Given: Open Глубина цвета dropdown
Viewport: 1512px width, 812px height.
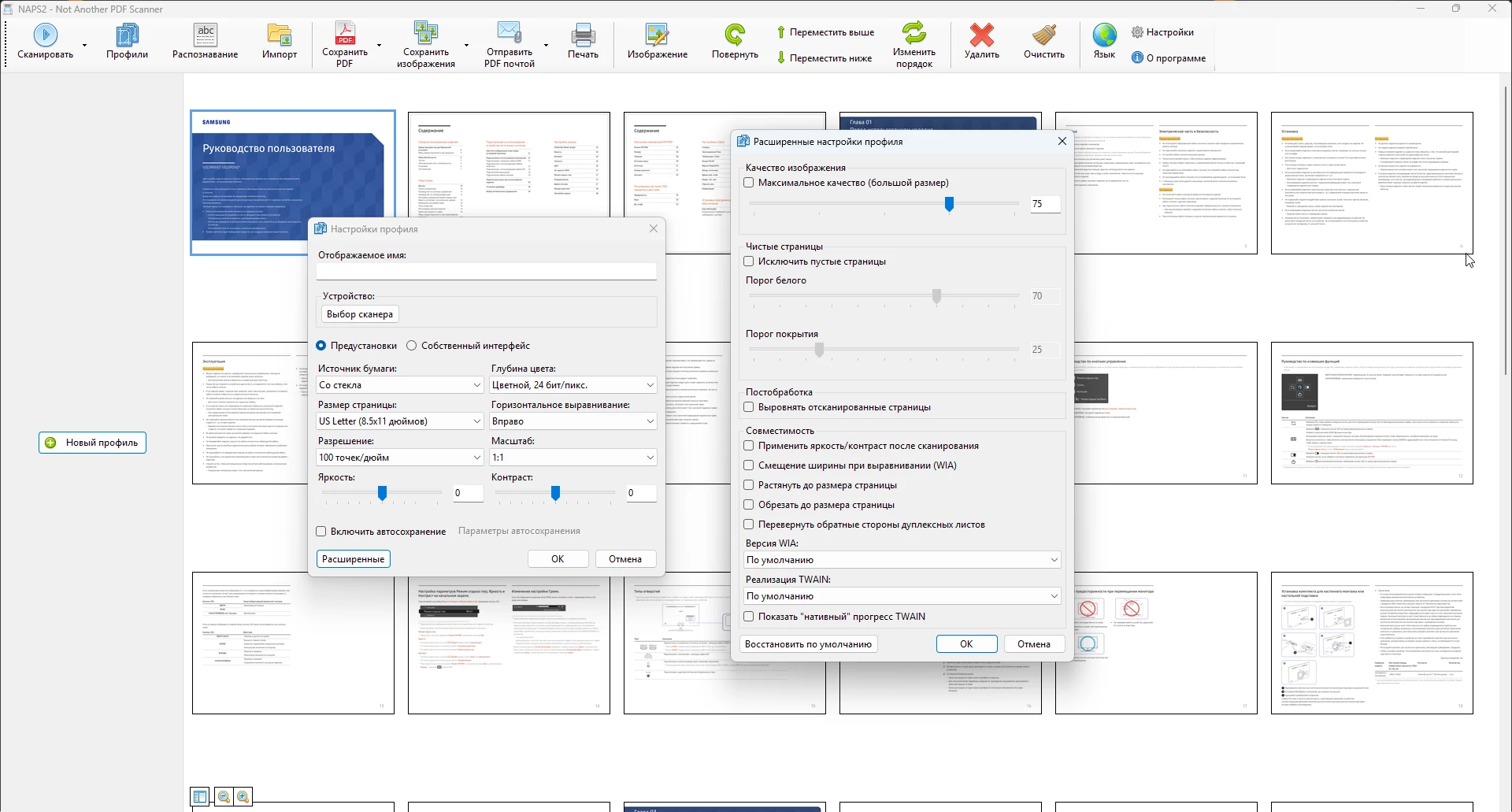Looking at the screenshot, I should tap(573, 385).
